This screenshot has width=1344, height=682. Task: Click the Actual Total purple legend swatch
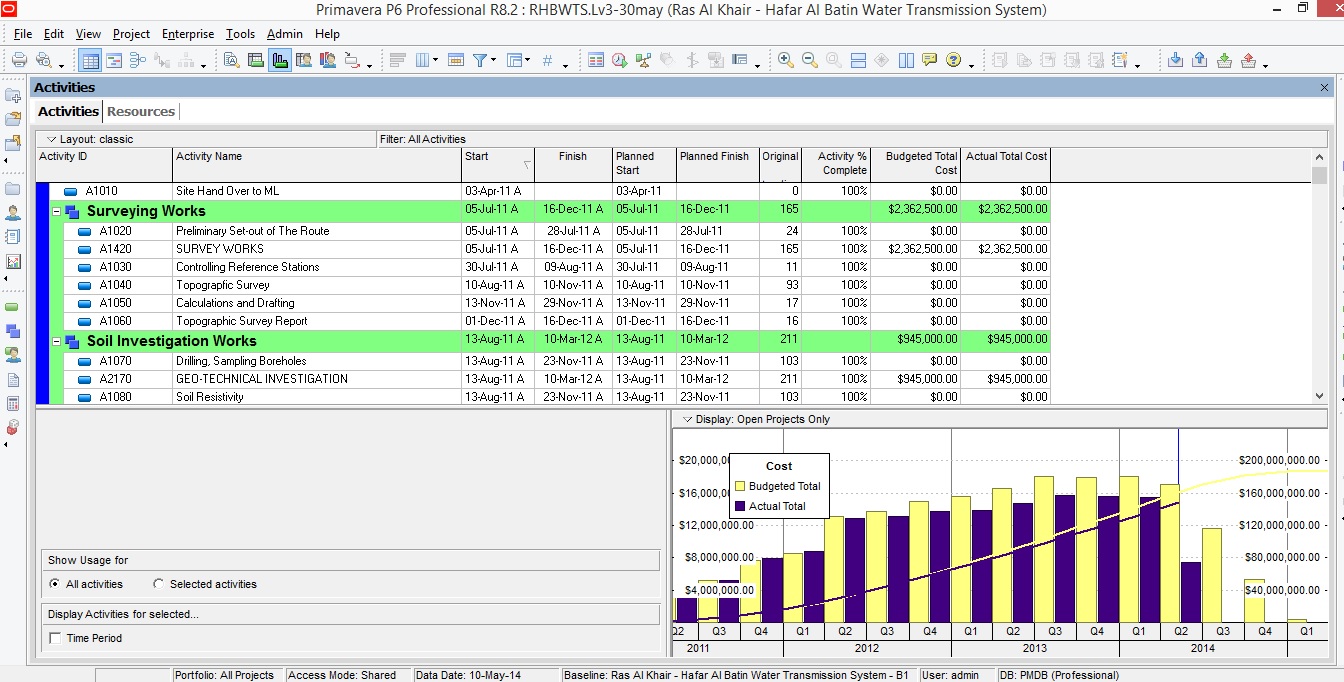(x=740, y=506)
